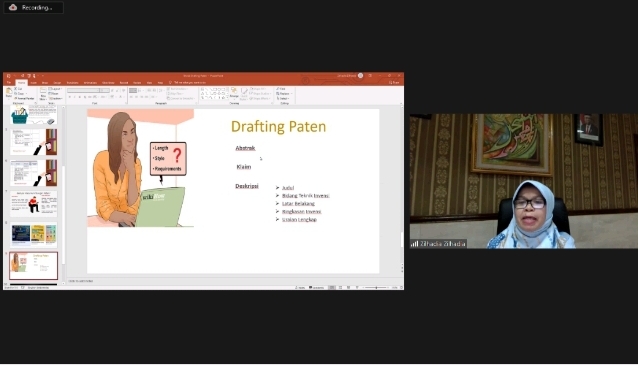This screenshot has height=367, width=638.
Task: Toggle Bold formatting
Action: (x=70, y=97)
